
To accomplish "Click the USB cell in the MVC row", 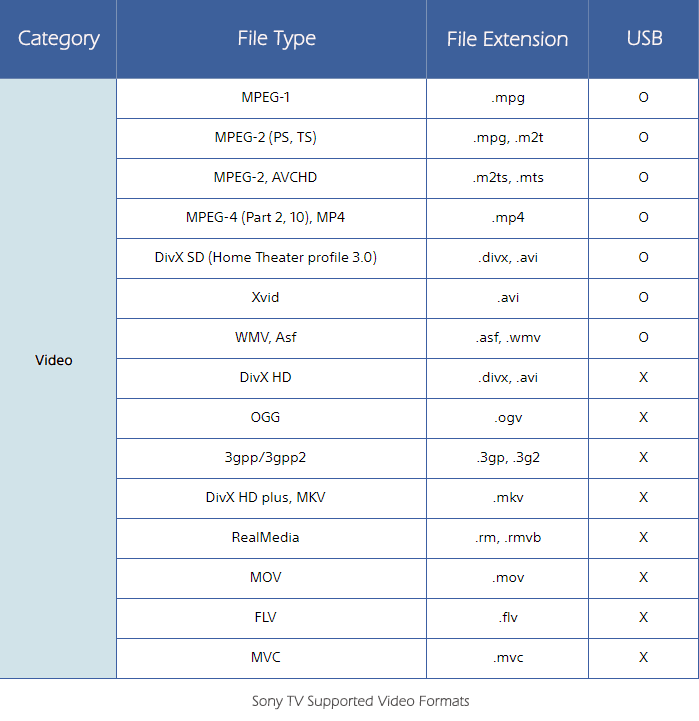I will [644, 658].
